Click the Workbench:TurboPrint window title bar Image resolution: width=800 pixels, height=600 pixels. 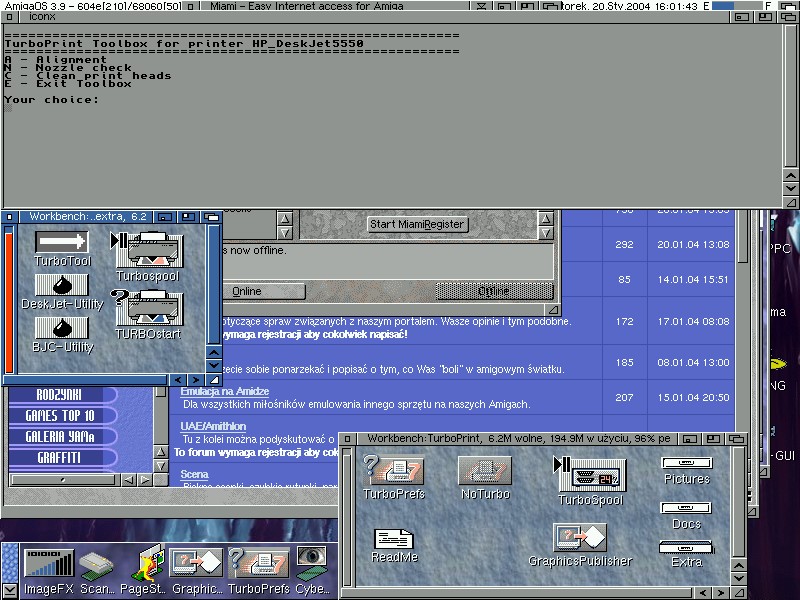(x=519, y=439)
